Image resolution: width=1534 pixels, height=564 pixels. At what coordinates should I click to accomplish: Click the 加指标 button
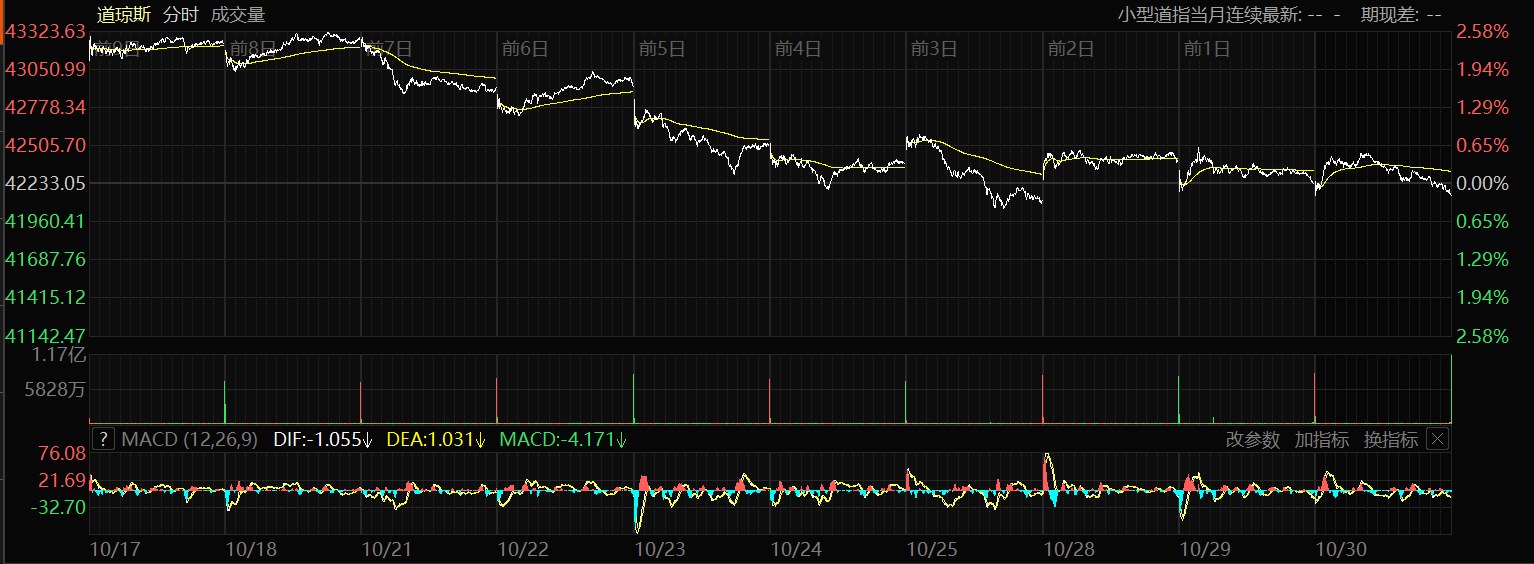pos(1322,440)
